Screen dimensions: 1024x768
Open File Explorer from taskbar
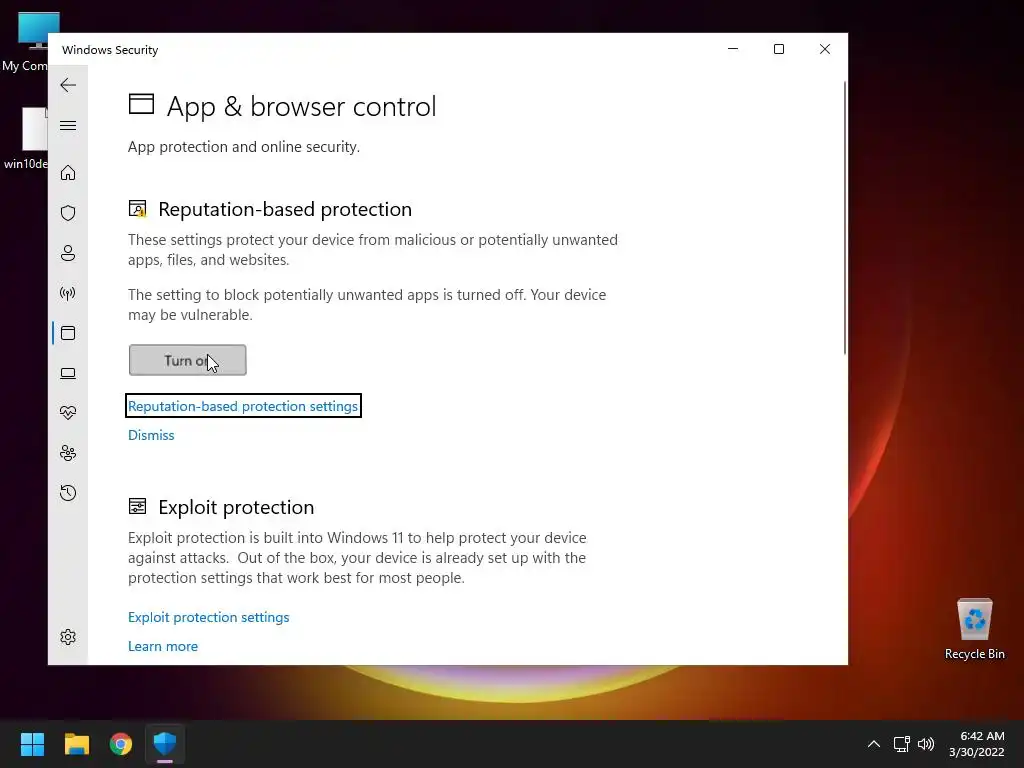pyautogui.click(x=76, y=744)
